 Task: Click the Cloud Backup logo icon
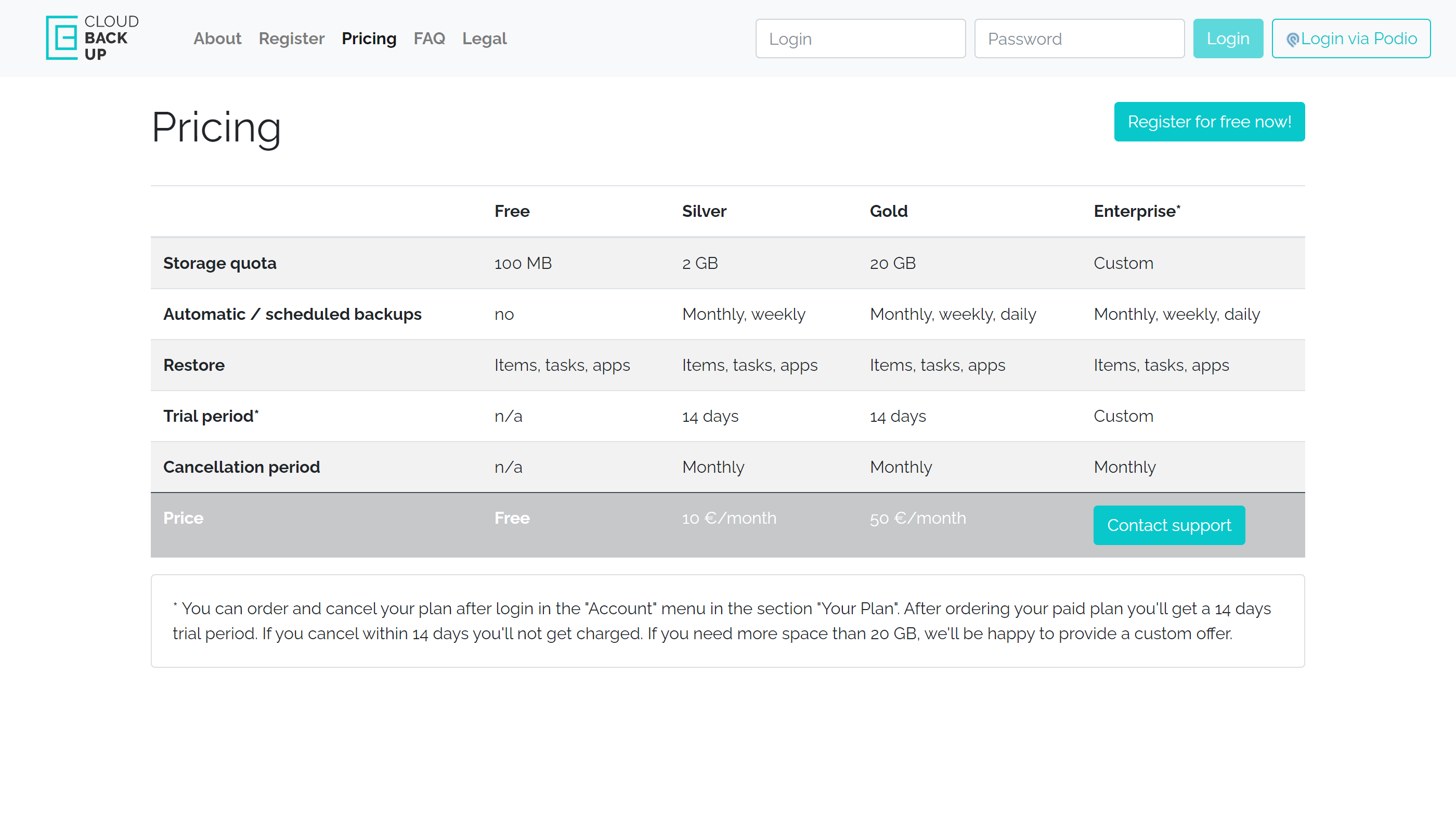click(x=61, y=38)
